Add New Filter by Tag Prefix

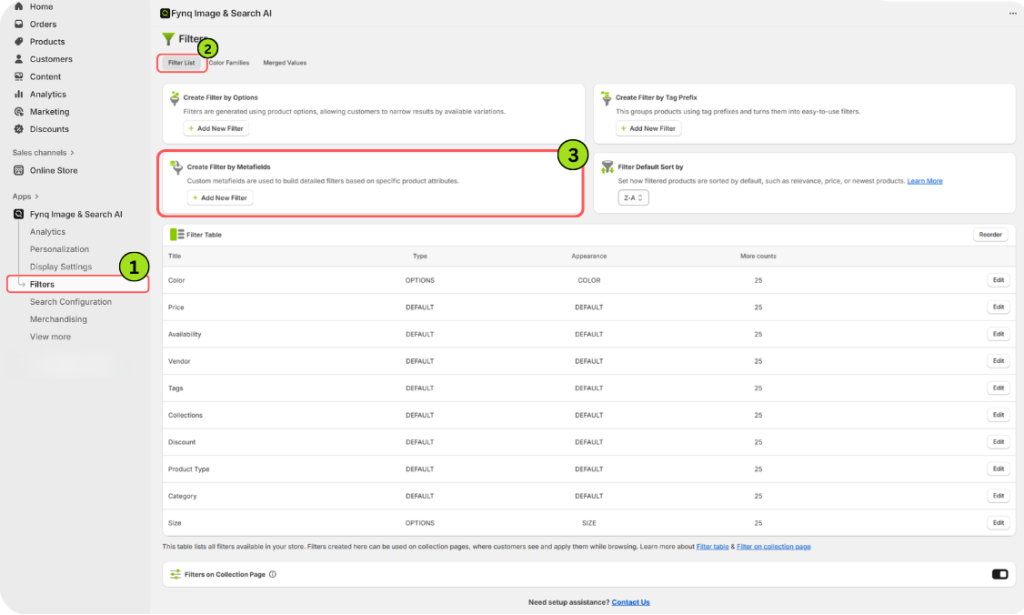648,129
